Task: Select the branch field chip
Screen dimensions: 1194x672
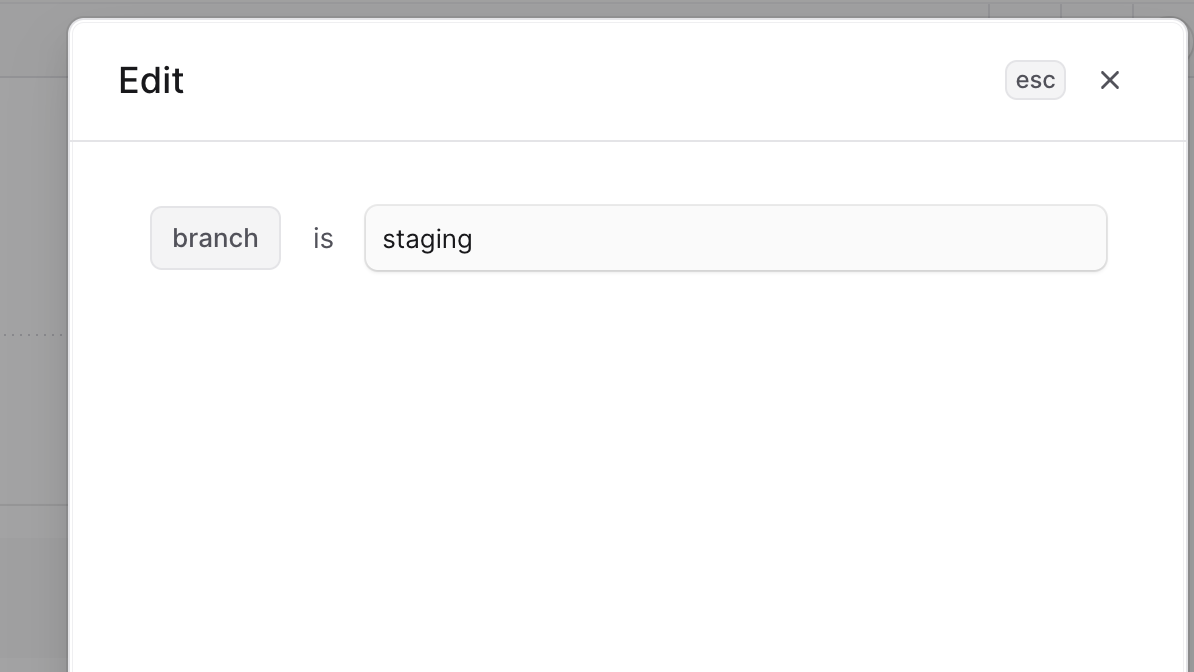Action: point(215,238)
